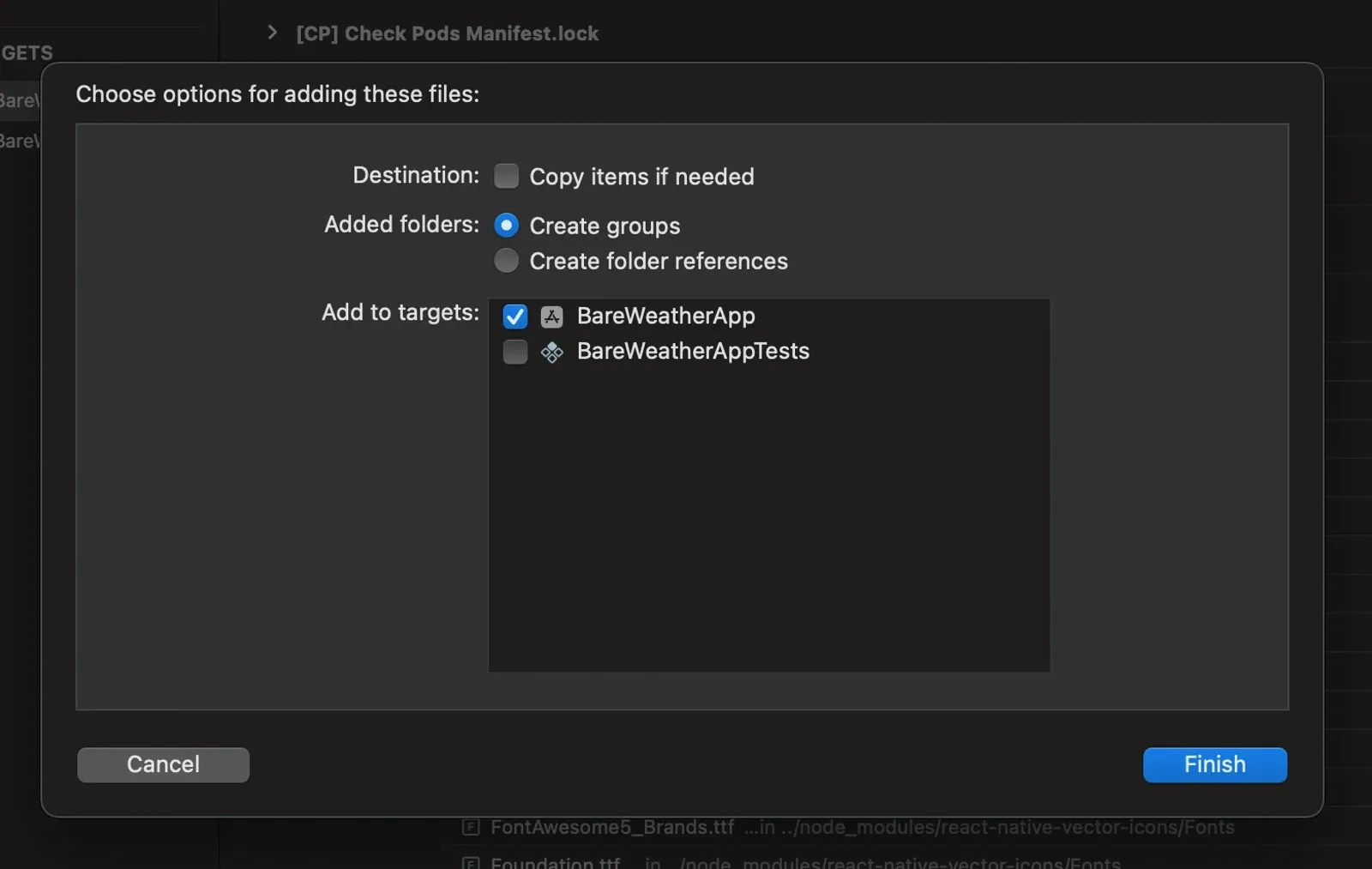Enable the Copy items if needed checkbox
1372x869 pixels.
tap(507, 176)
